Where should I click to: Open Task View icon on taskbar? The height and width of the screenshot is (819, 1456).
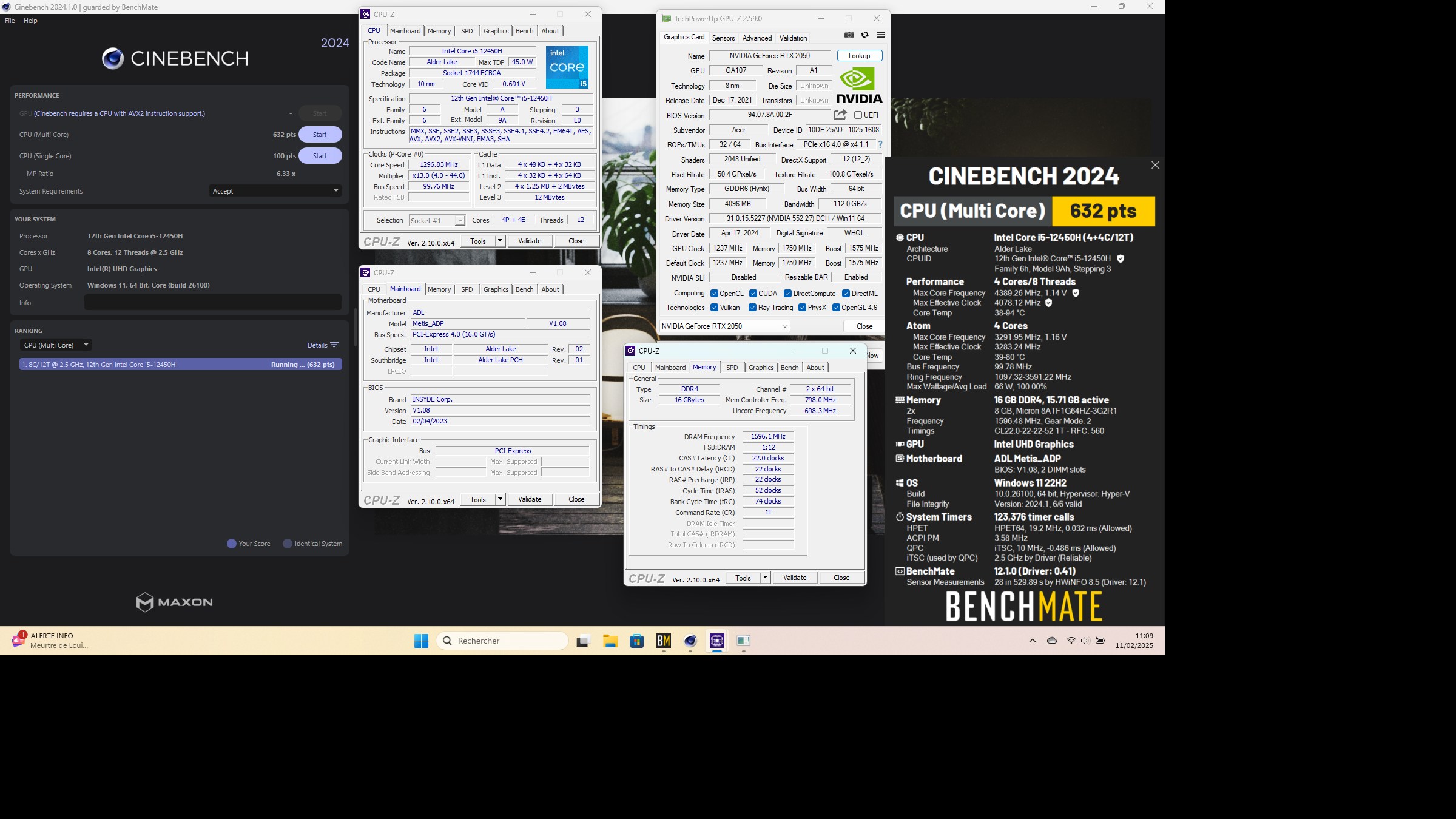click(583, 641)
